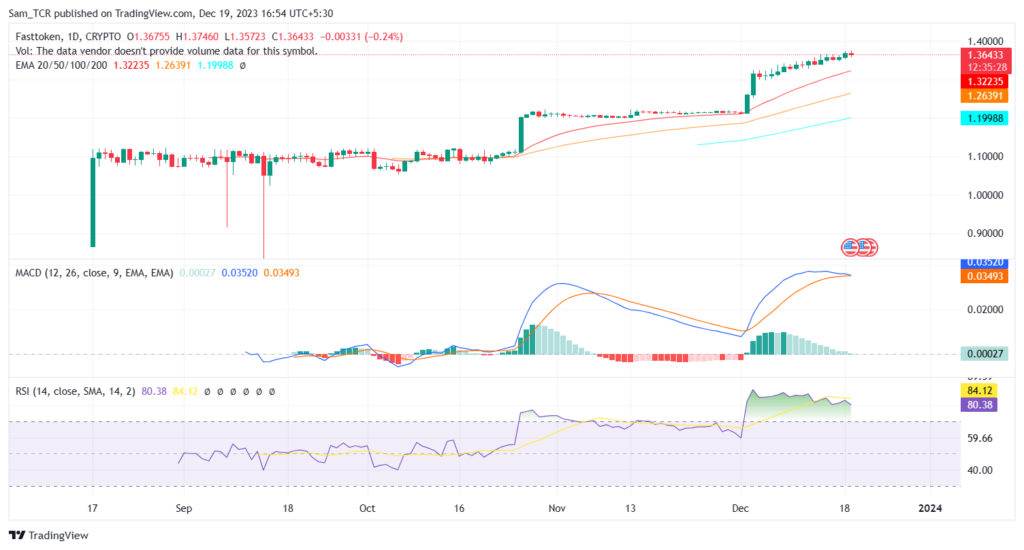1024x550 pixels.
Task: Click the purple 80.38 RSI axis tag
Action: (980, 405)
